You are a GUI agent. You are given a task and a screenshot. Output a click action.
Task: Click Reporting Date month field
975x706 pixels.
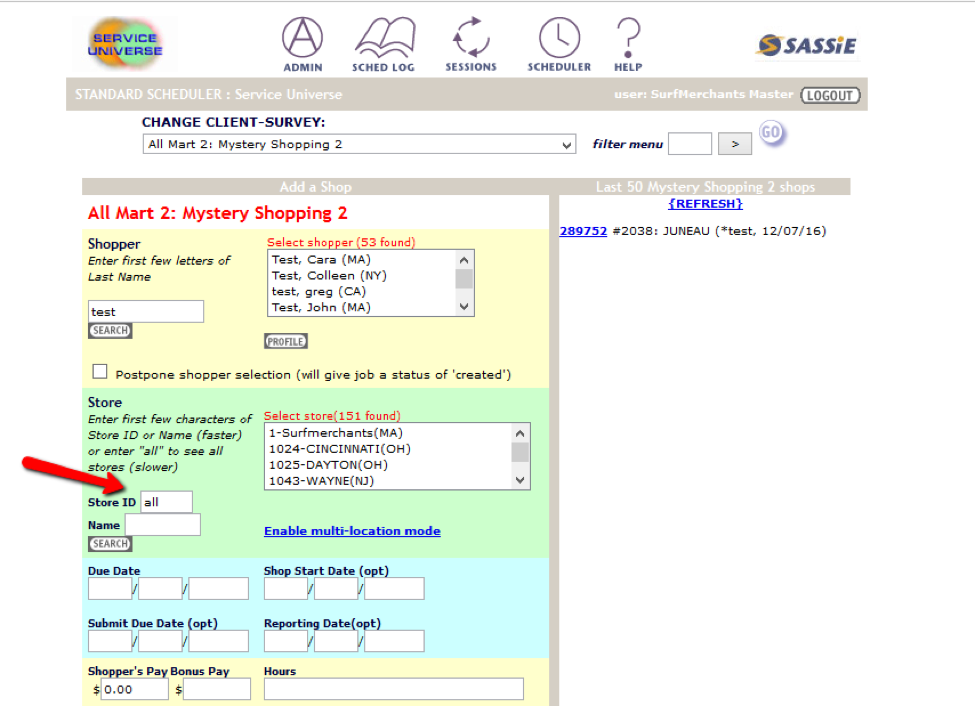[285, 641]
